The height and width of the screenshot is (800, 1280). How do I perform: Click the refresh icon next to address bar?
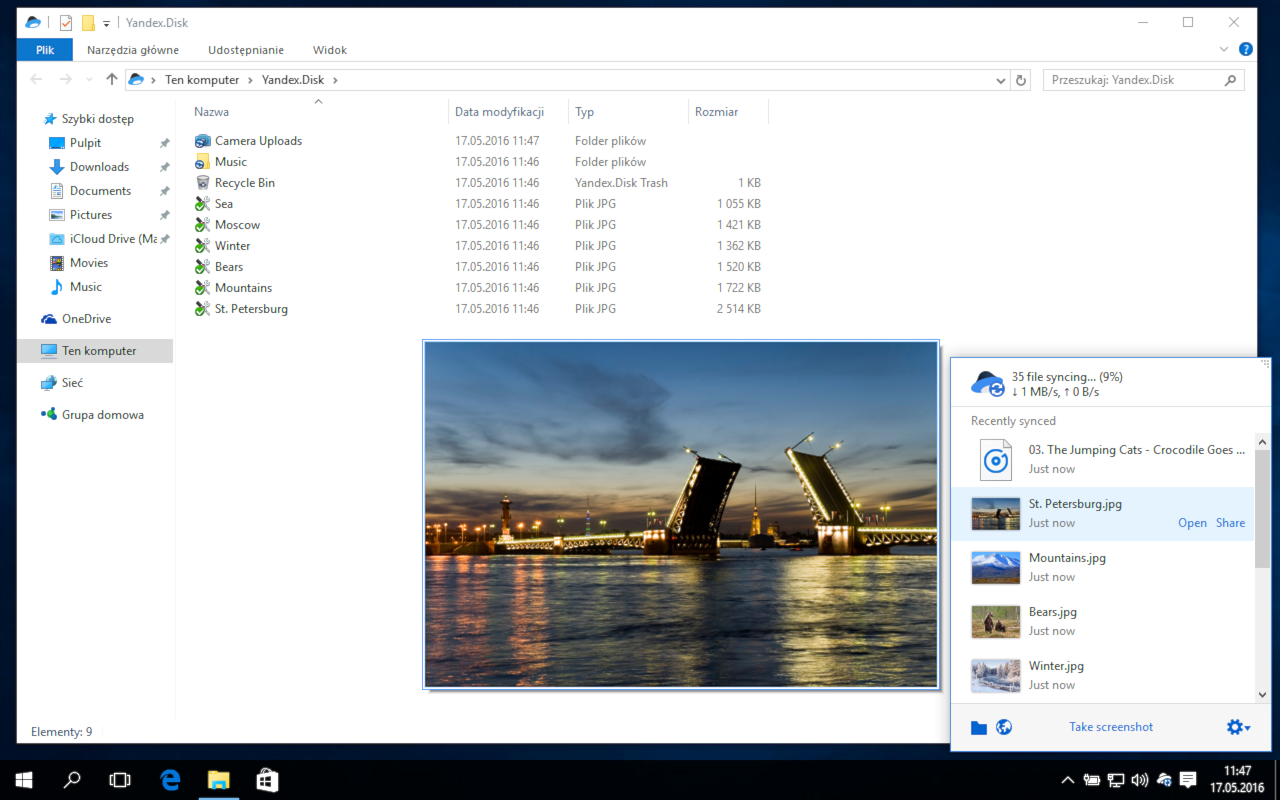[x=1020, y=79]
